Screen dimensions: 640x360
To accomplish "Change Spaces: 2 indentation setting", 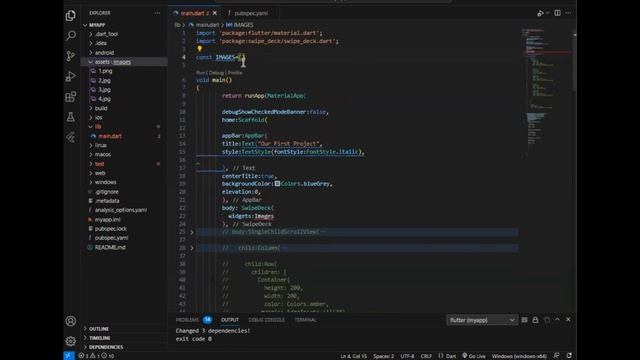I will [383, 356].
